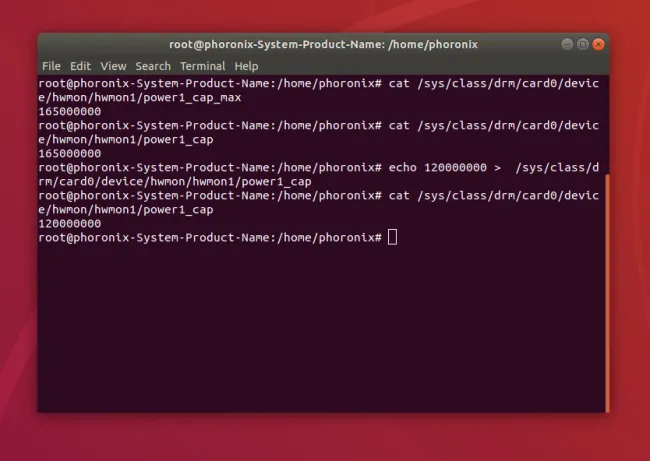Click 'rm/card0/device/hwmon/hwmon1/power1_cap' line
650x461 pixels.
coord(175,182)
